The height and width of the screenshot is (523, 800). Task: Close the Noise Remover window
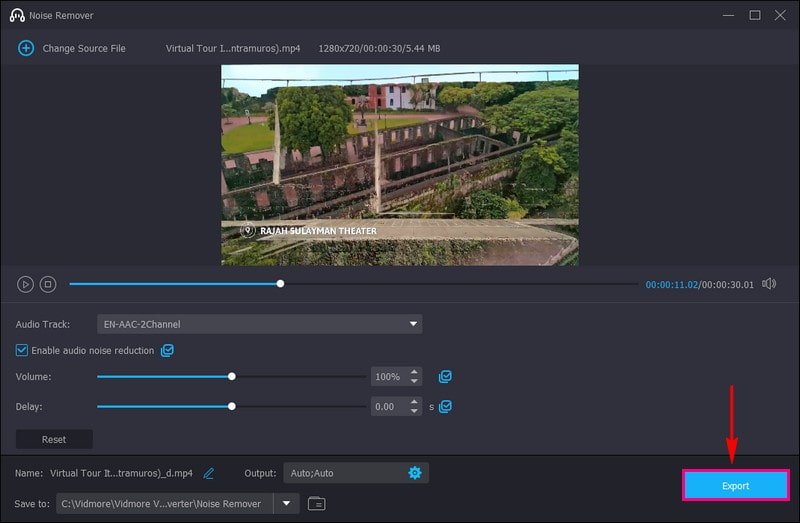point(780,15)
